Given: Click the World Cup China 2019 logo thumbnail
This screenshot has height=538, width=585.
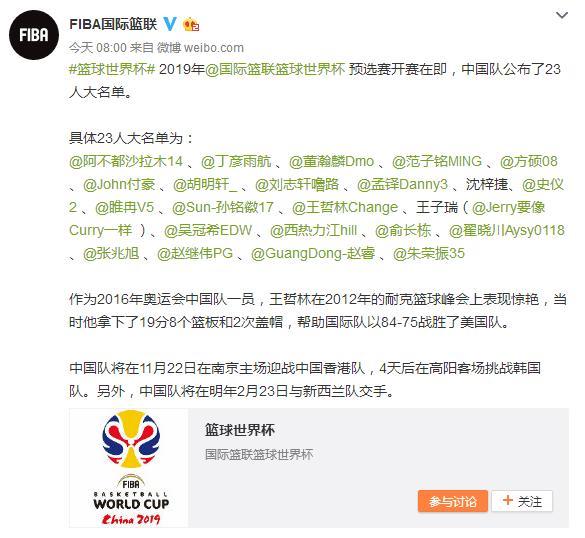Looking at the screenshot, I should 131,468.
